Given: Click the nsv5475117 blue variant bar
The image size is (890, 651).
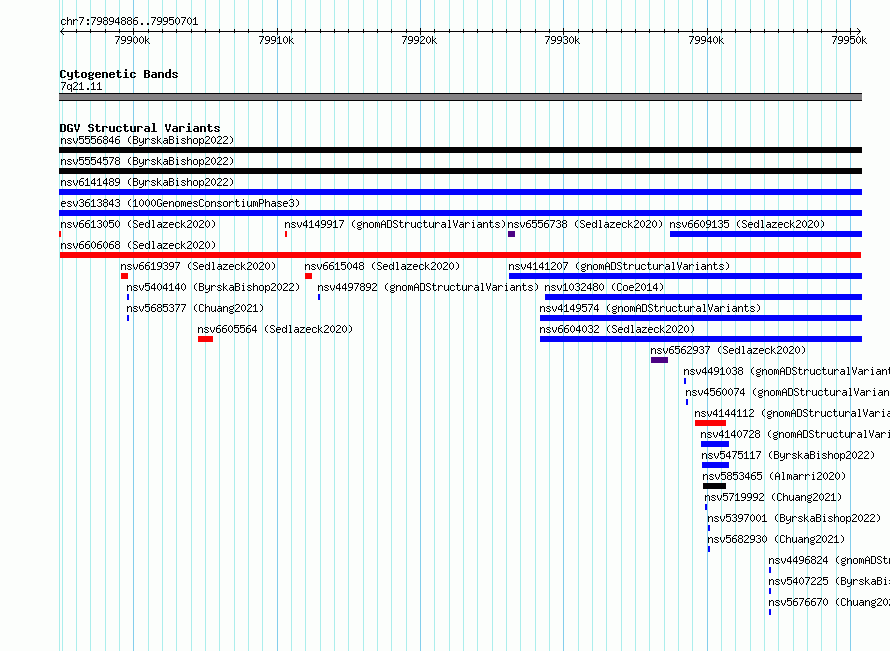Looking at the screenshot, I should (x=716, y=465).
